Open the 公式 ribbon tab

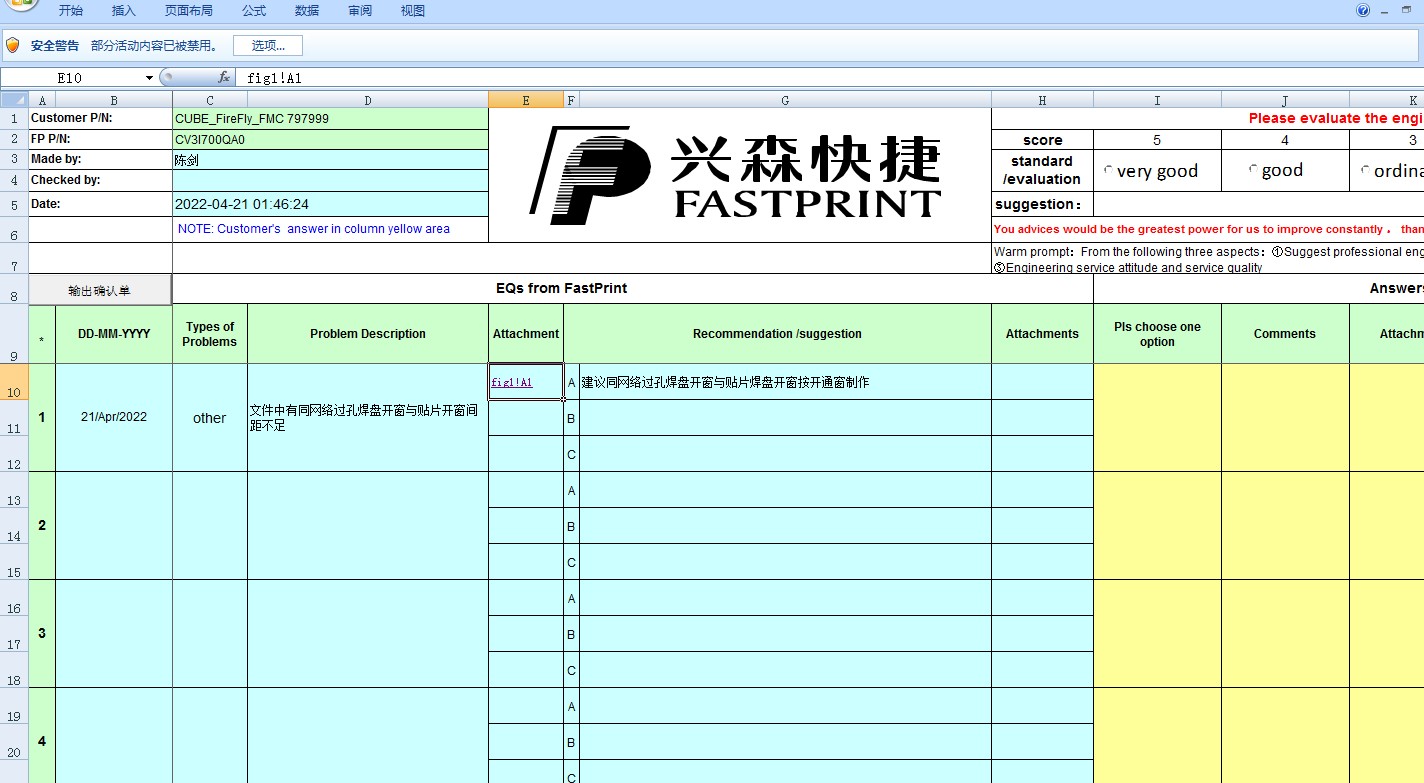pyautogui.click(x=254, y=11)
